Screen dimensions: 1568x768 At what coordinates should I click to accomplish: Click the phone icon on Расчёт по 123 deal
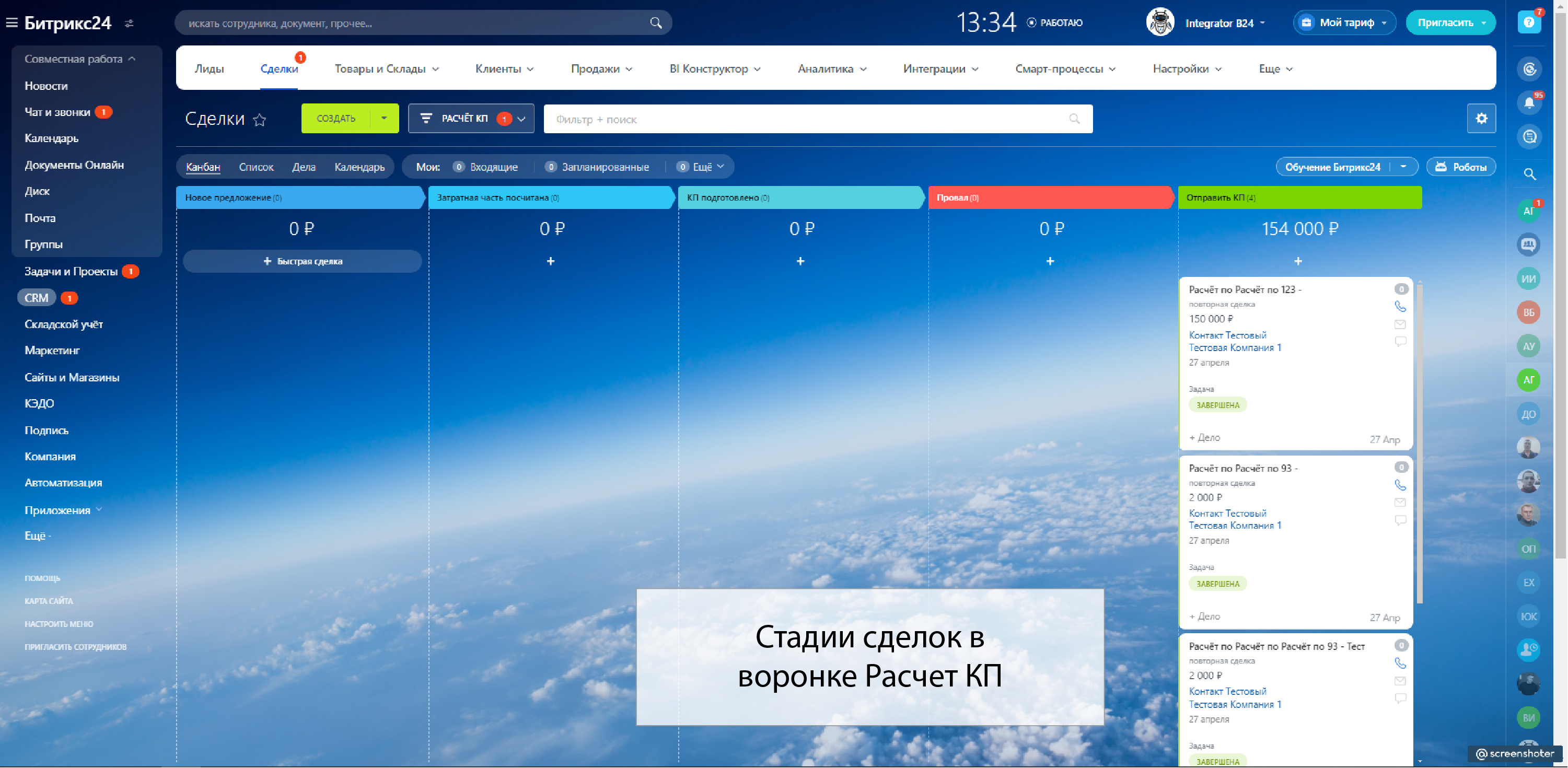(x=1400, y=307)
